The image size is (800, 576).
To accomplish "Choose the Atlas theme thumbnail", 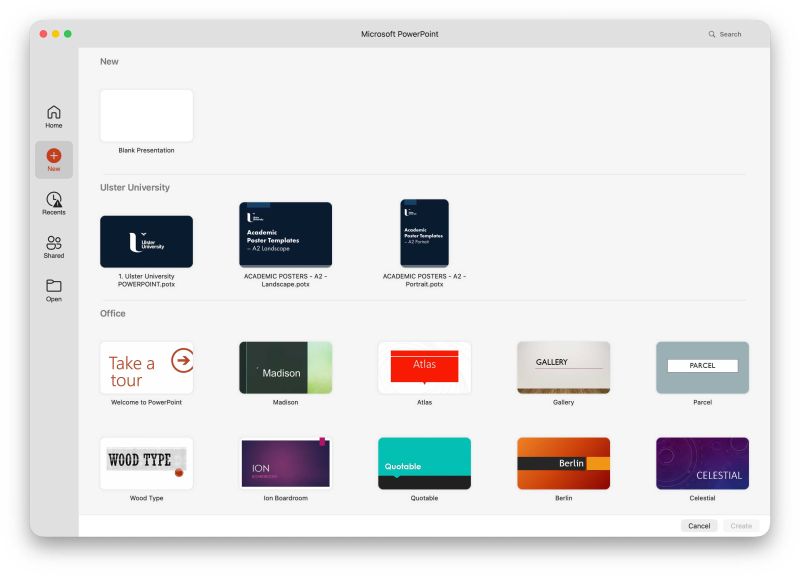I will (x=424, y=368).
